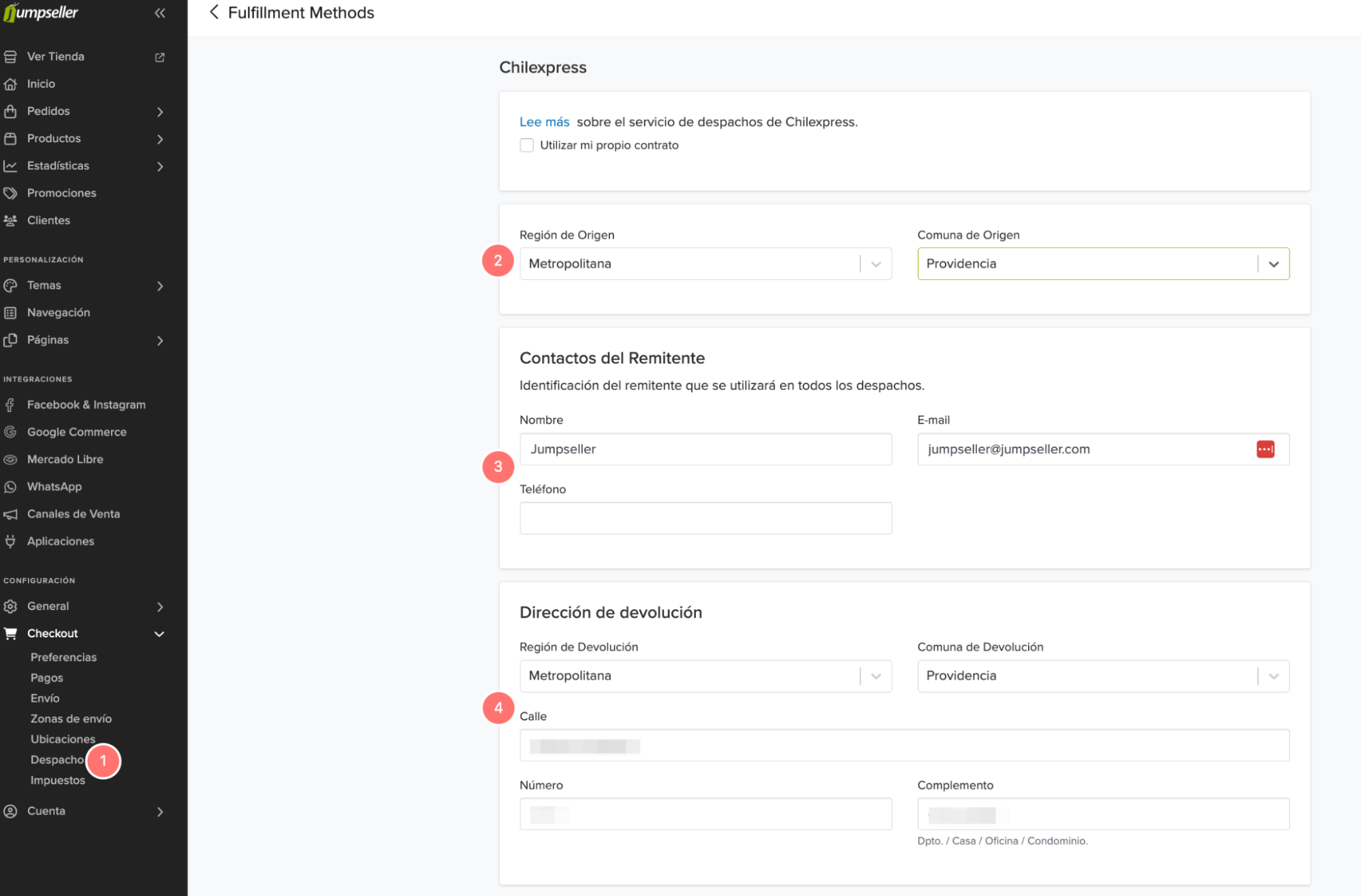Open Mercado Libre integration
The width and height of the screenshot is (1361, 896).
[x=65, y=460]
